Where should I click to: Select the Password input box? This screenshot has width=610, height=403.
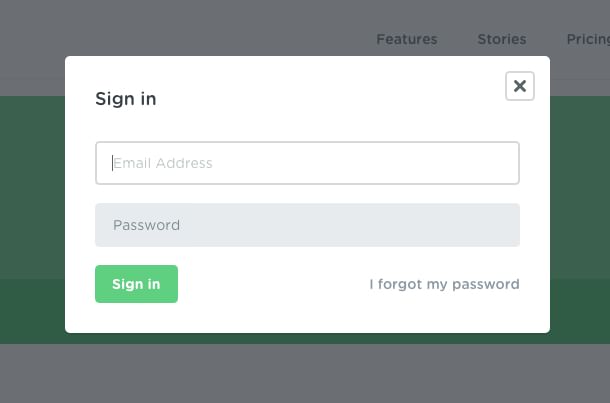coord(307,225)
